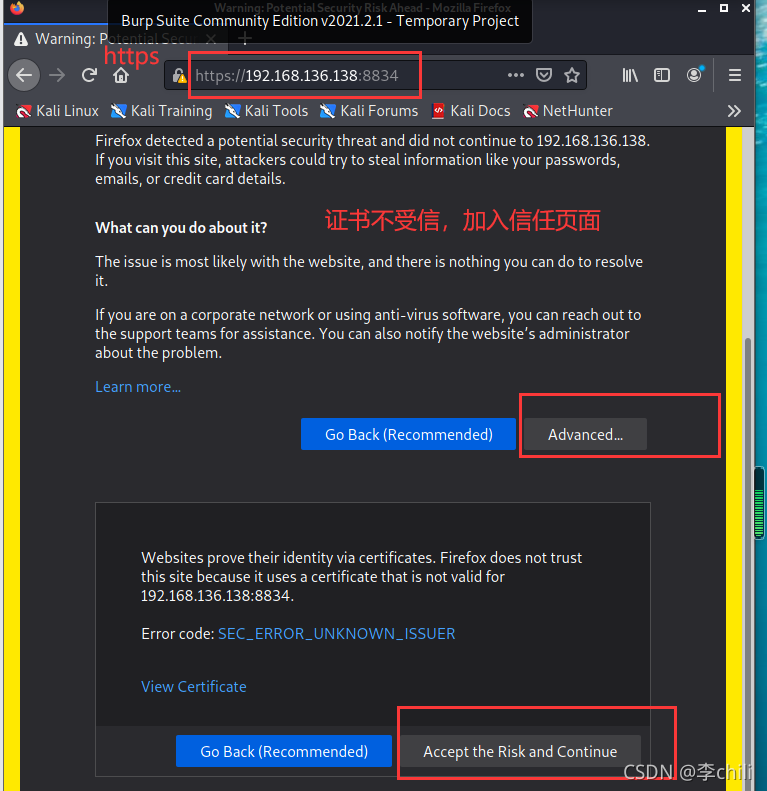767x791 pixels.
Task: Toggle the sidebar view icon
Action: pyautogui.click(x=662, y=75)
